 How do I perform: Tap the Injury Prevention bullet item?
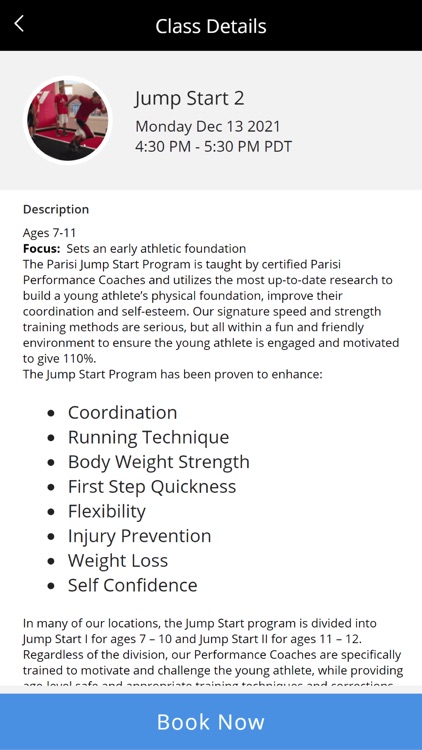[139, 536]
